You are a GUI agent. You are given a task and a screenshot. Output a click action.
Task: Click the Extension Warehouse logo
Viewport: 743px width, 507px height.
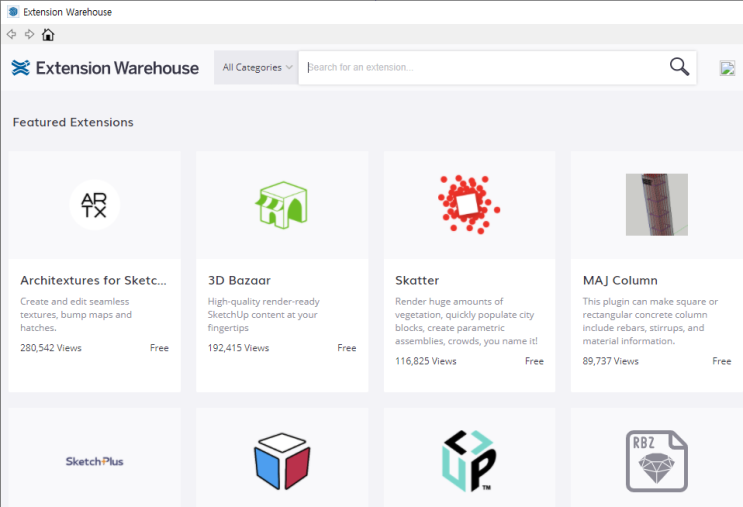click(105, 68)
